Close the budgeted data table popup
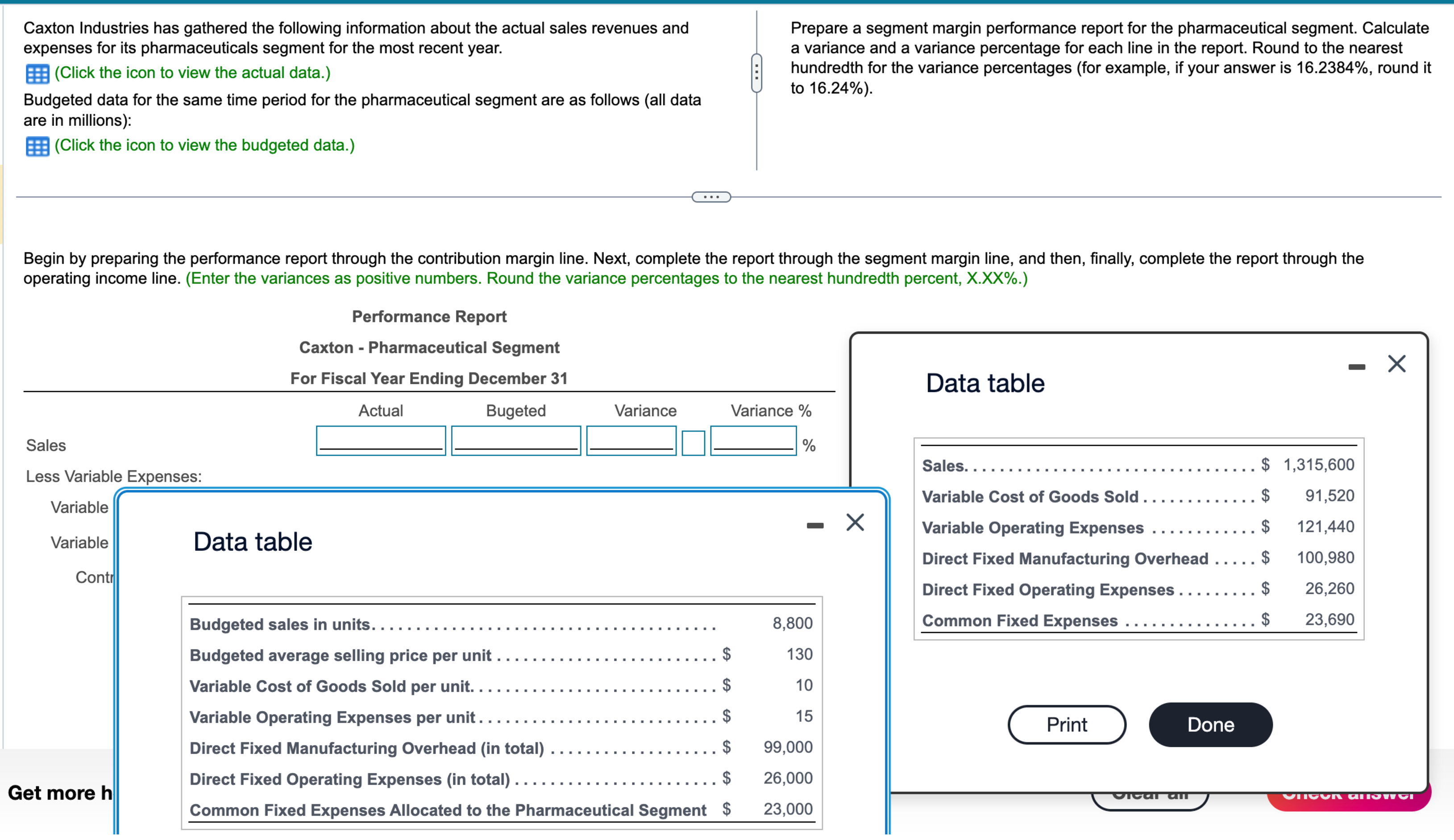This screenshot has height=840, width=1454. click(855, 523)
